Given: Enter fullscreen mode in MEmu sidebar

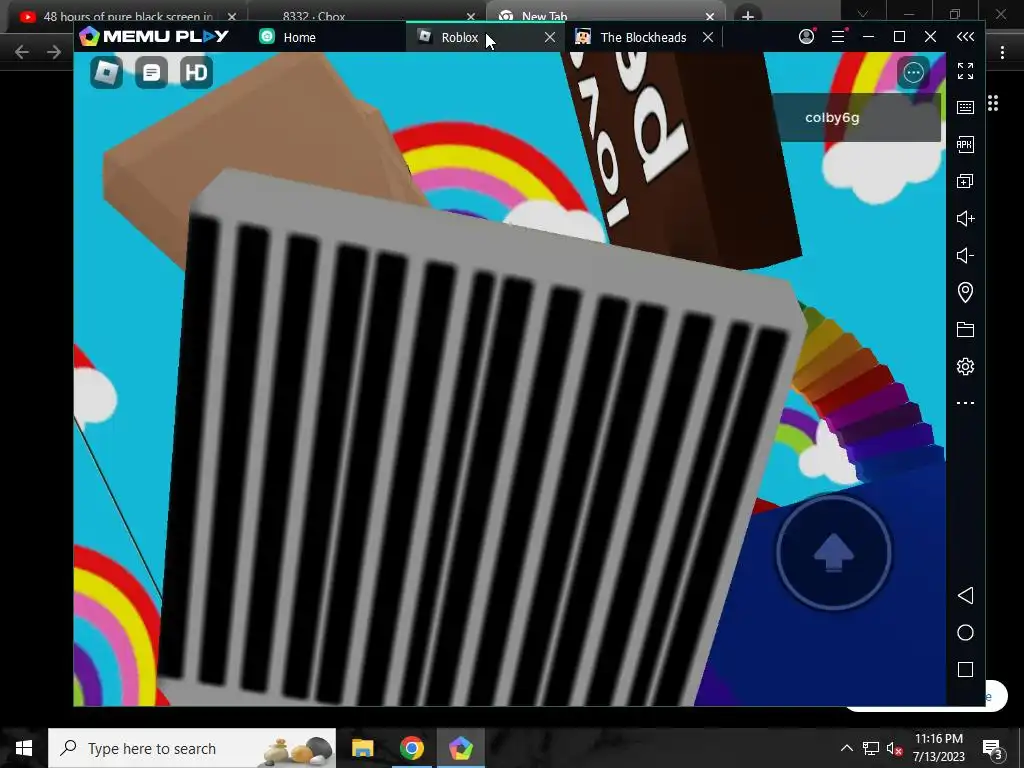Looking at the screenshot, I should coord(965,71).
